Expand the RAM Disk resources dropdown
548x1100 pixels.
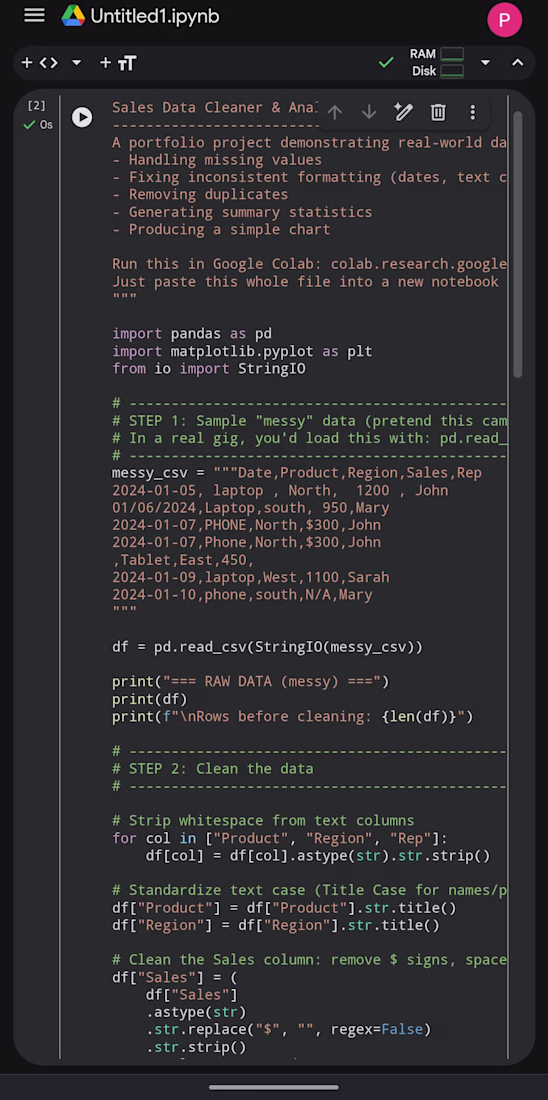485,63
